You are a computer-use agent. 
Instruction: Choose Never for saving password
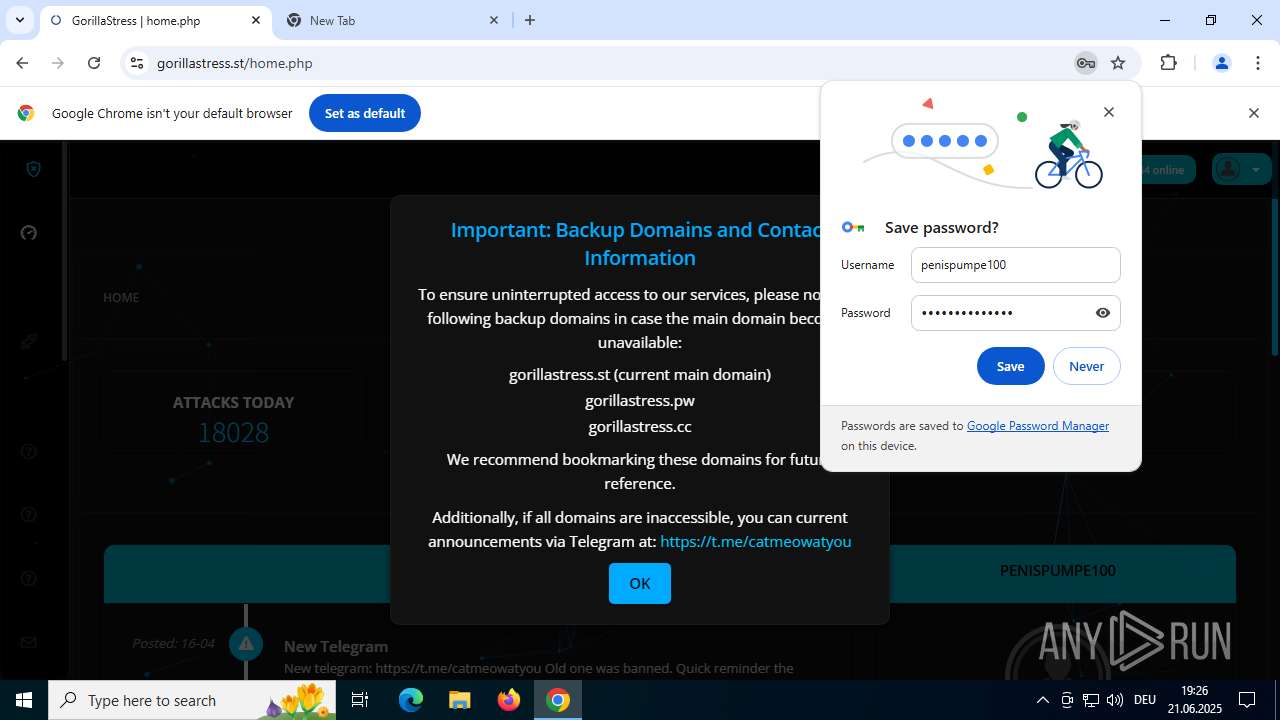pyautogui.click(x=1086, y=366)
